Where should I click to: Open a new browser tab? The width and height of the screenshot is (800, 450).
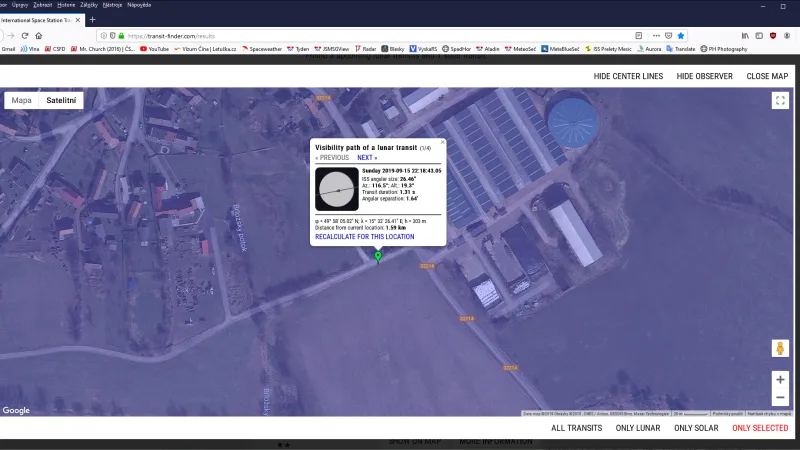pos(93,19)
